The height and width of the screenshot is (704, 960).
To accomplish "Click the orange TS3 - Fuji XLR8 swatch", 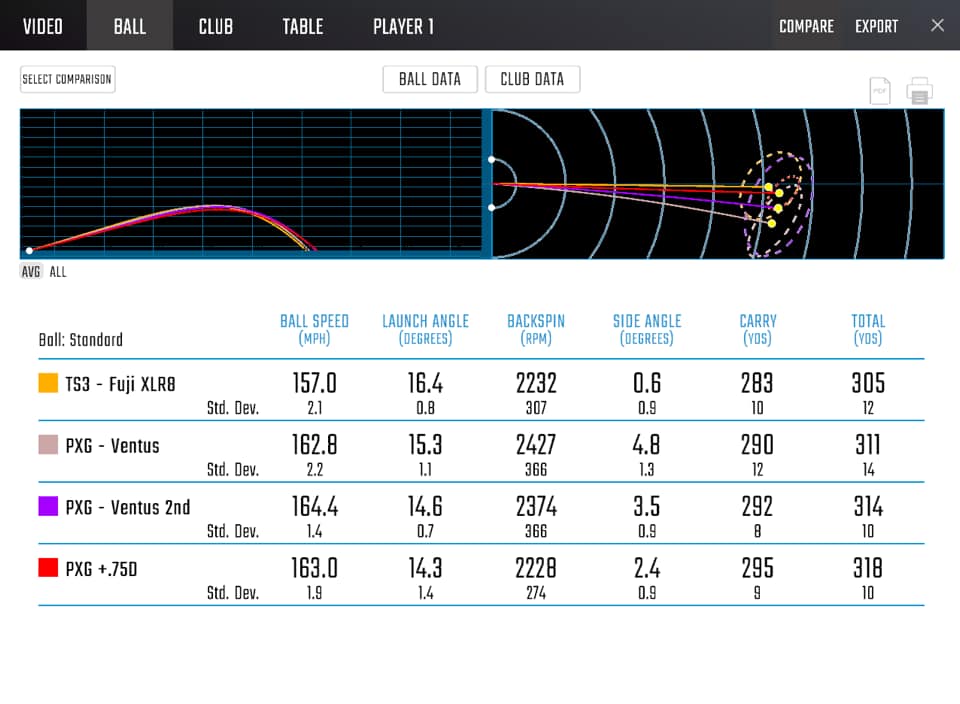I will click(48, 383).
